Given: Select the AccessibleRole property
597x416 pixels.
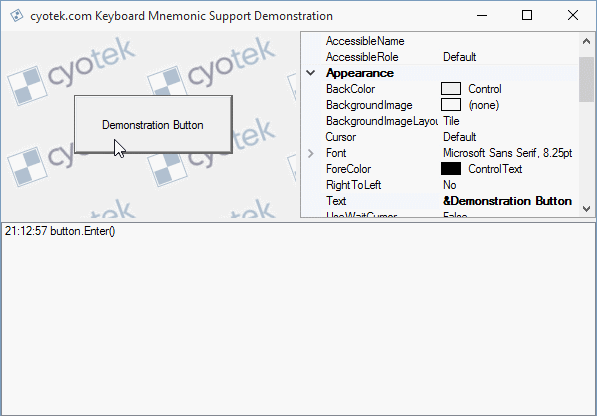Looking at the screenshot, I should click(362, 57).
